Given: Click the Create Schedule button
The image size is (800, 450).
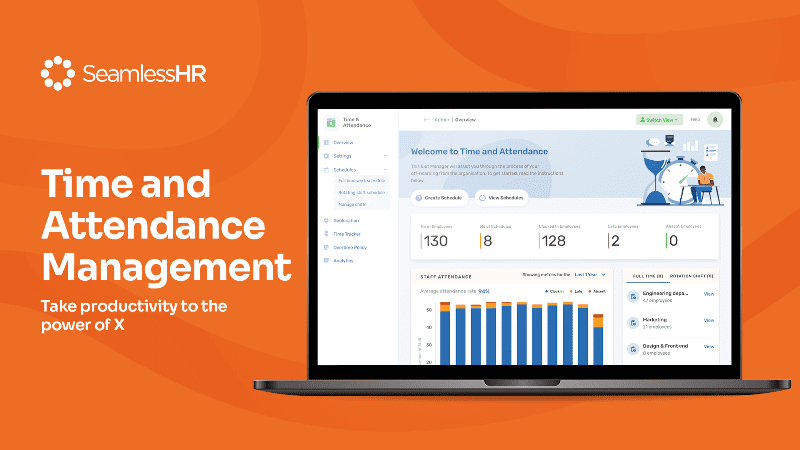Looking at the screenshot, I should click(x=440, y=197).
